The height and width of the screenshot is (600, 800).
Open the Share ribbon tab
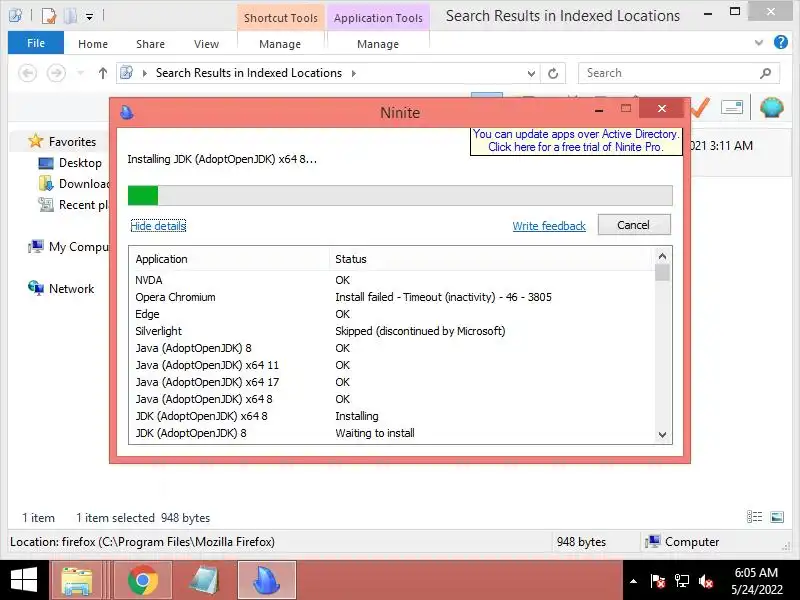click(151, 44)
